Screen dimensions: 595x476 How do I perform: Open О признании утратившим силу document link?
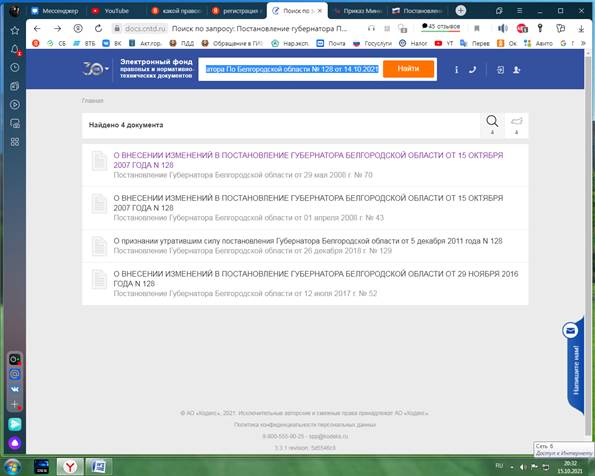pos(308,241)
